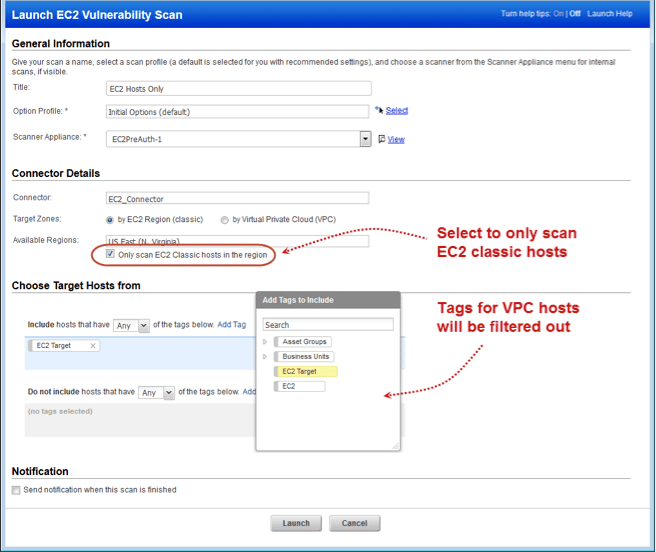Click the Add Tags to Include header

tap(328, 300)
